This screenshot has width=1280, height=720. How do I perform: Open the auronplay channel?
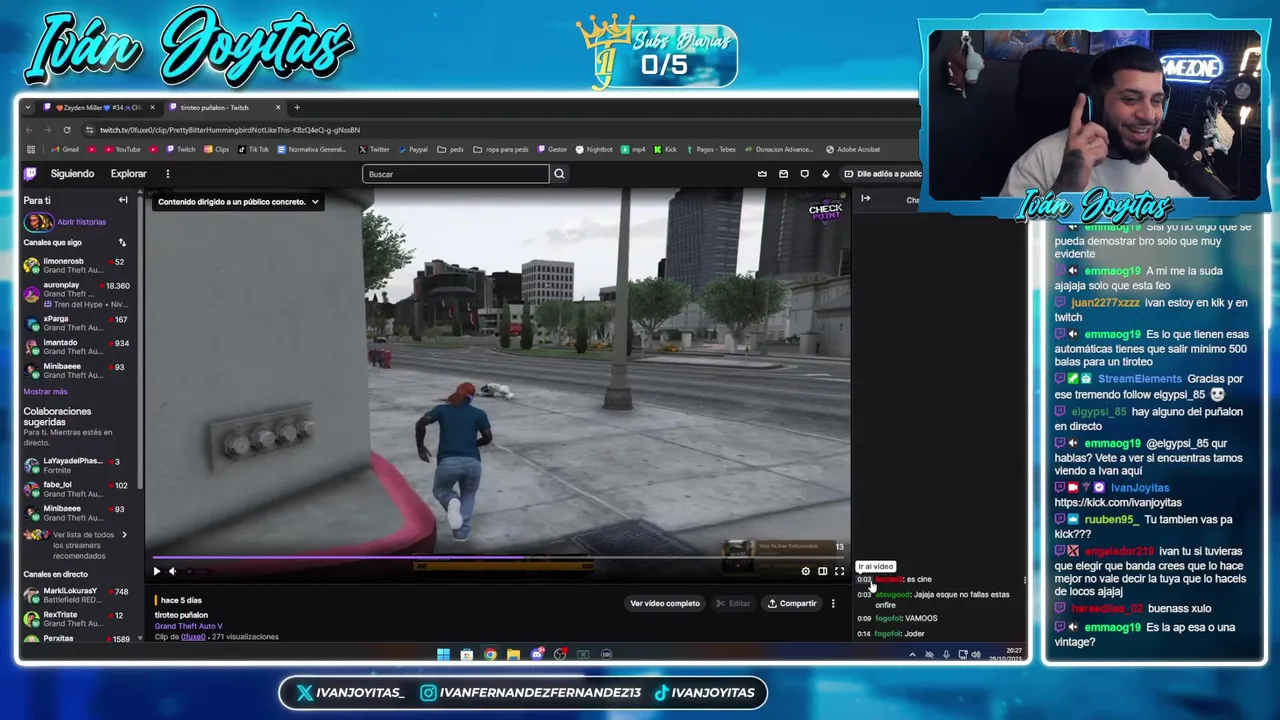(x=78, y=294)
